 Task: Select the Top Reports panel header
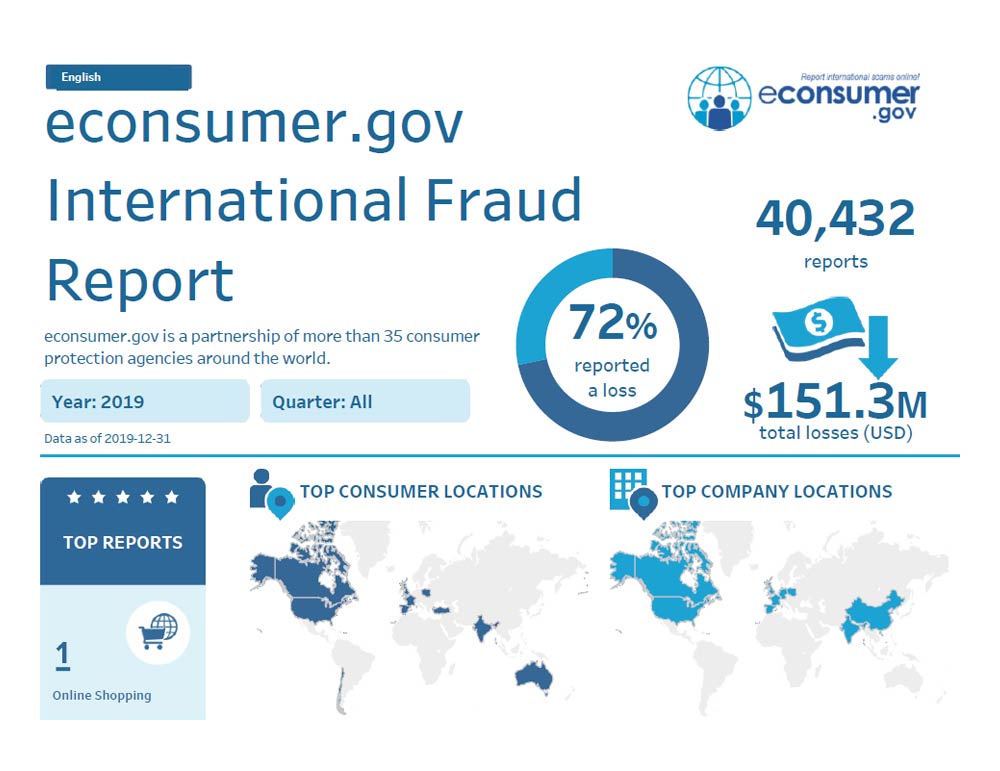(123, 542)
